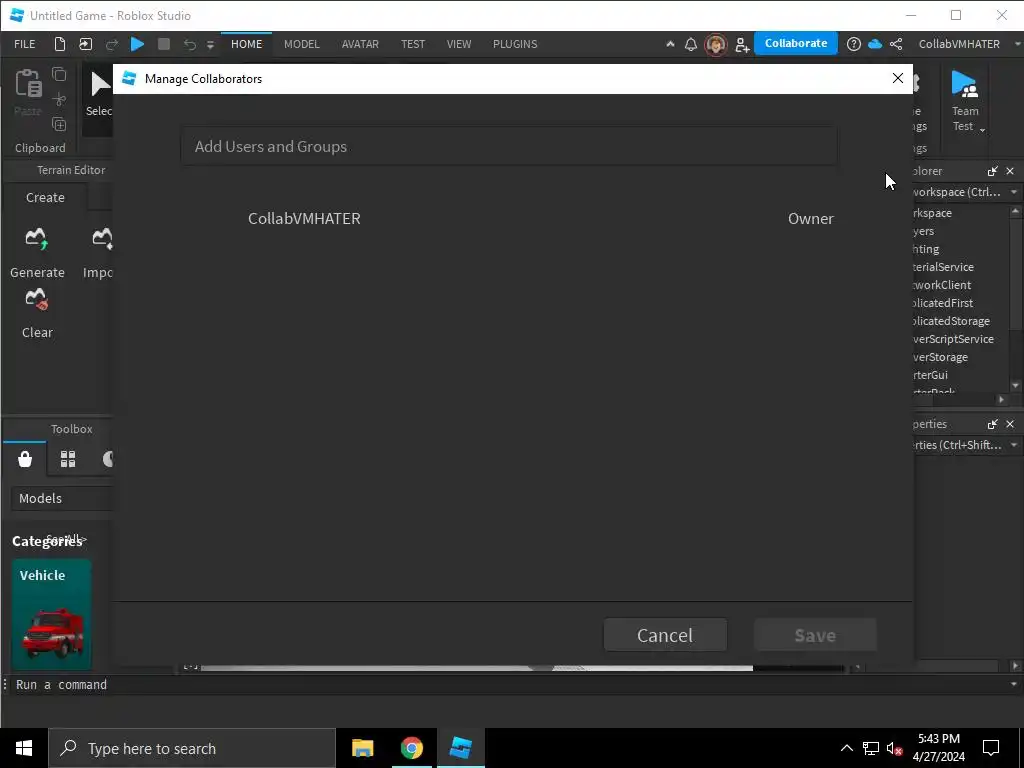Open Windows Start menu
The width and height of the screenshot is (1024, 768).
[24, 748]
